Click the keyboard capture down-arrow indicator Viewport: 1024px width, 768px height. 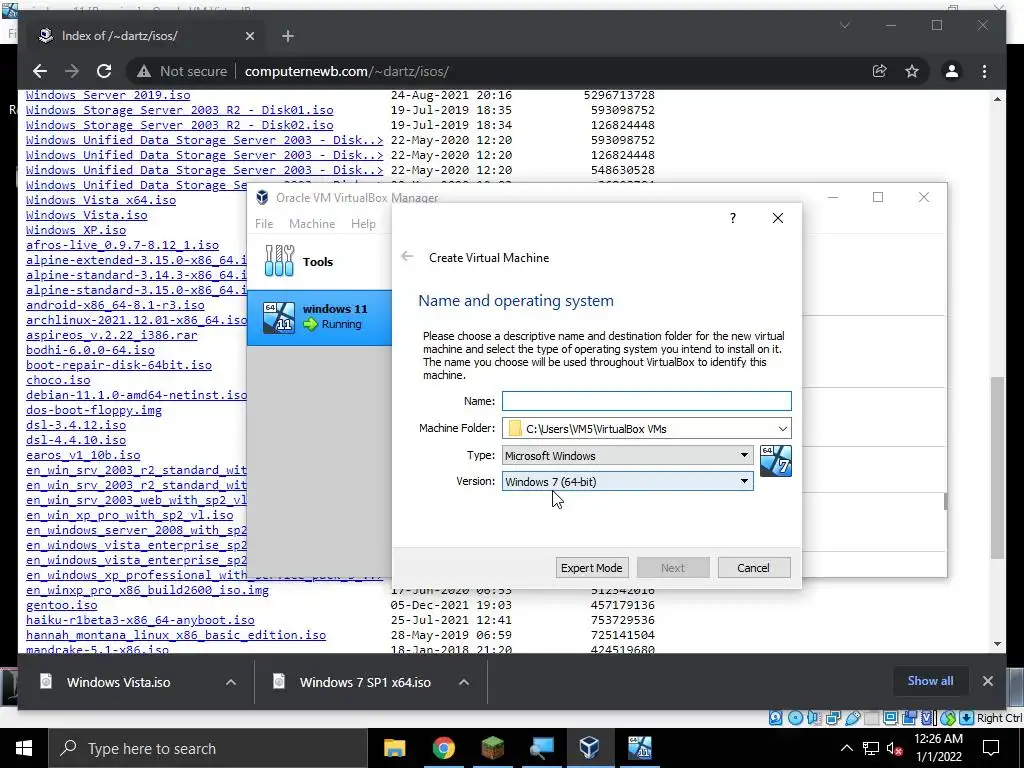click(x=967, y=718)
